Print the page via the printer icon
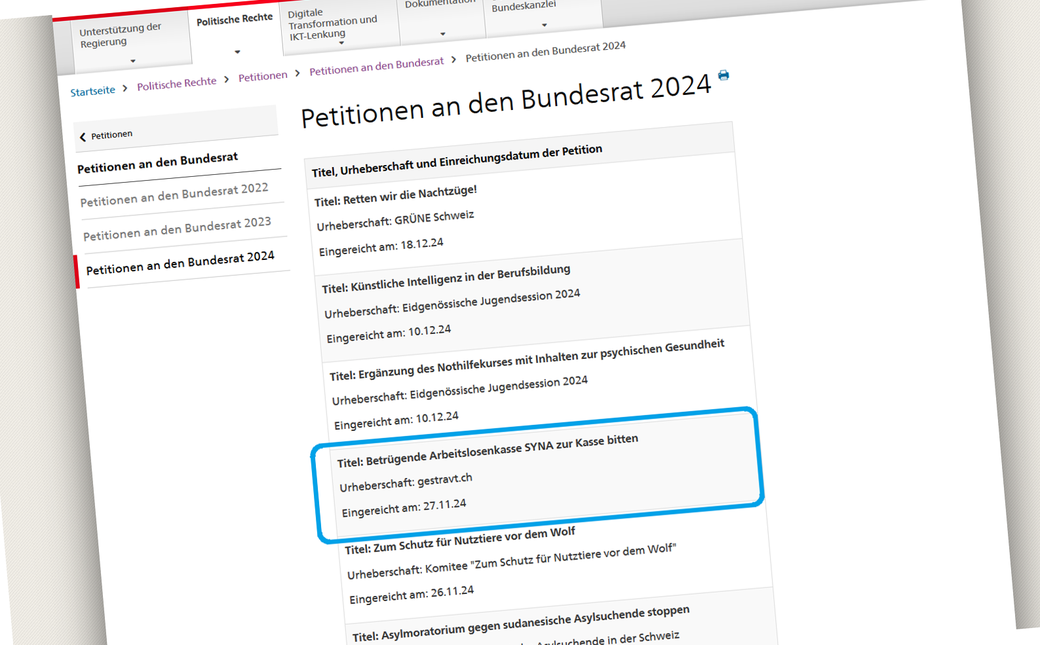The width and height of the screenshot is (1040, 645). [x=723, y=75]
